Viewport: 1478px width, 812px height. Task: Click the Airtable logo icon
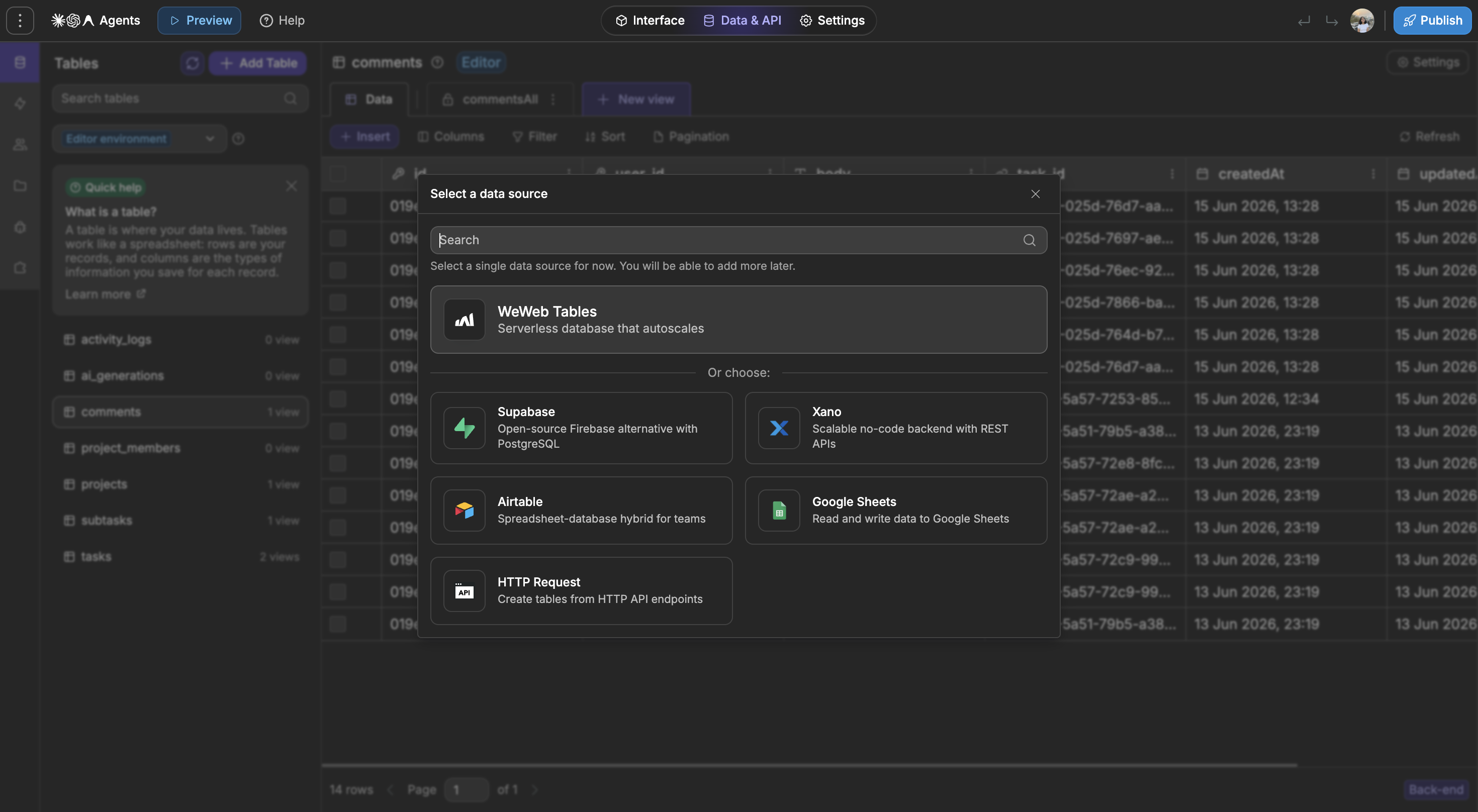pos(464,511)
